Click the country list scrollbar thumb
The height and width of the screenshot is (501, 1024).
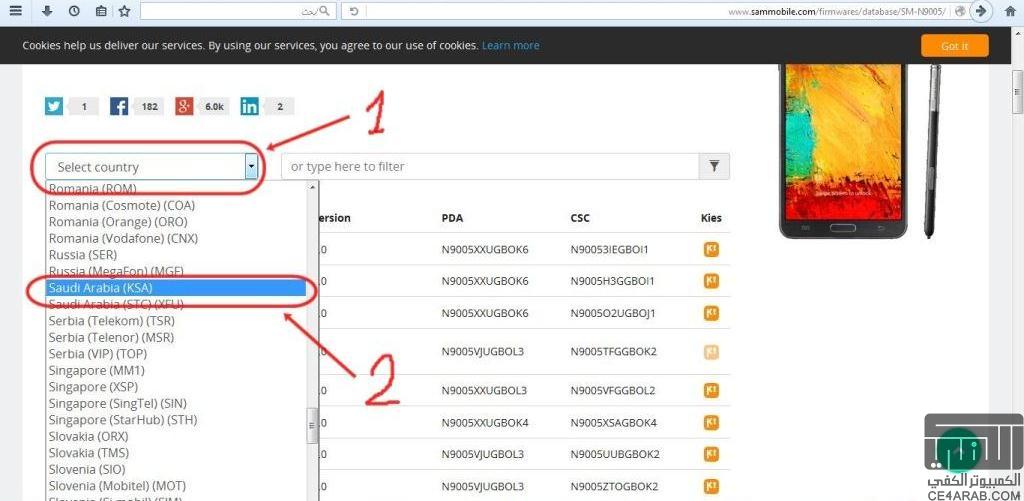coord(313,426)
